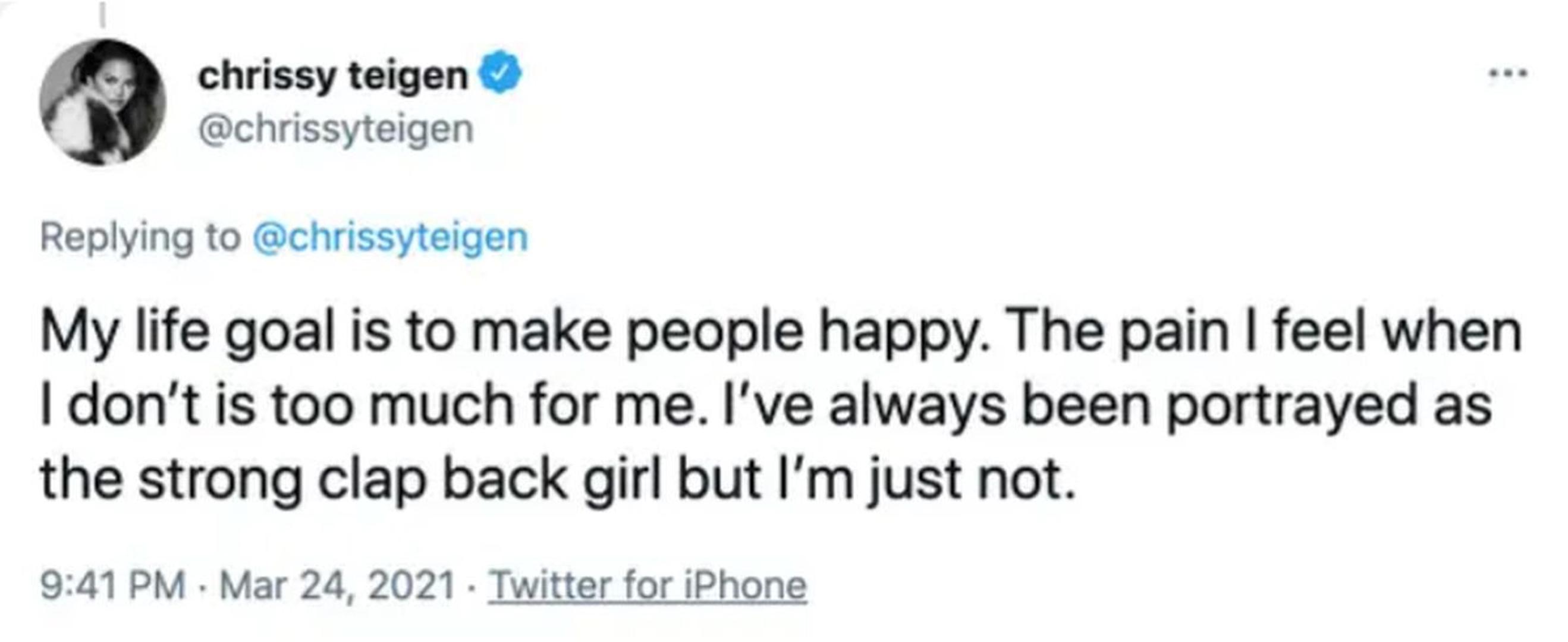
Task: Click the 'Replying to' label text
Action: [x=140, y=237]
